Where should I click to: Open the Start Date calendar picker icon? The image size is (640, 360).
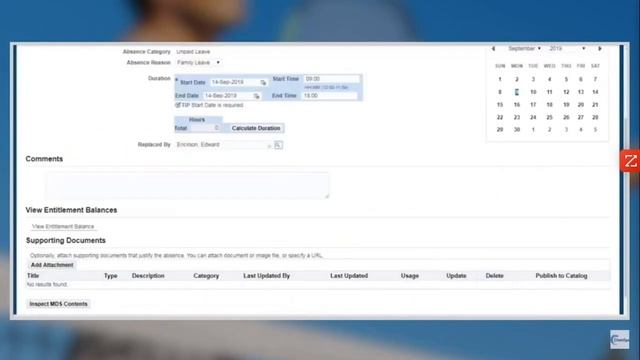[x=263, y=82]
